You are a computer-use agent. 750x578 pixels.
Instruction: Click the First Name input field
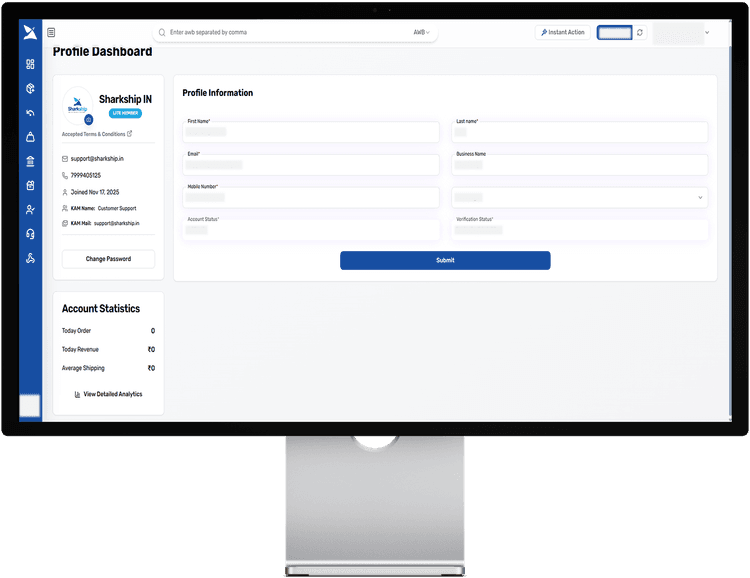311,132
